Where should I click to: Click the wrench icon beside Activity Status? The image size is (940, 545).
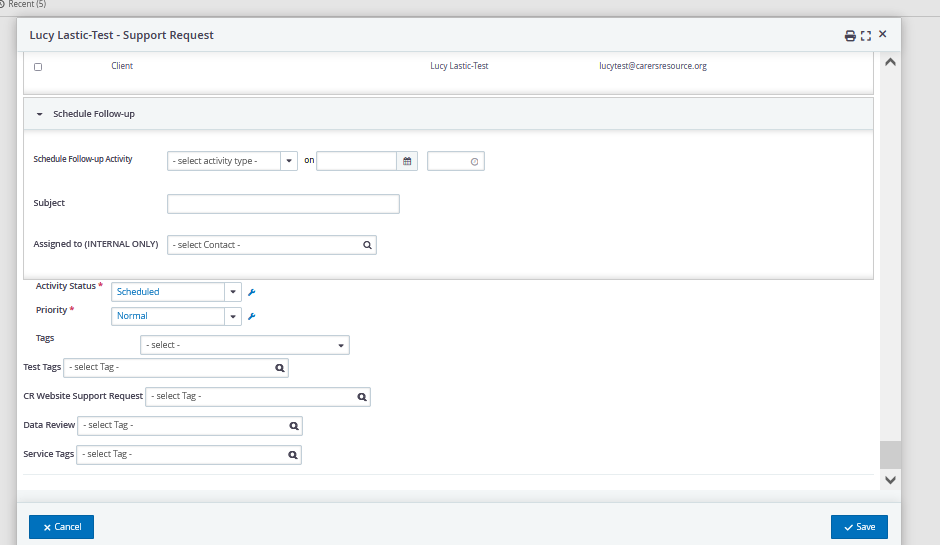click(252, 292)
